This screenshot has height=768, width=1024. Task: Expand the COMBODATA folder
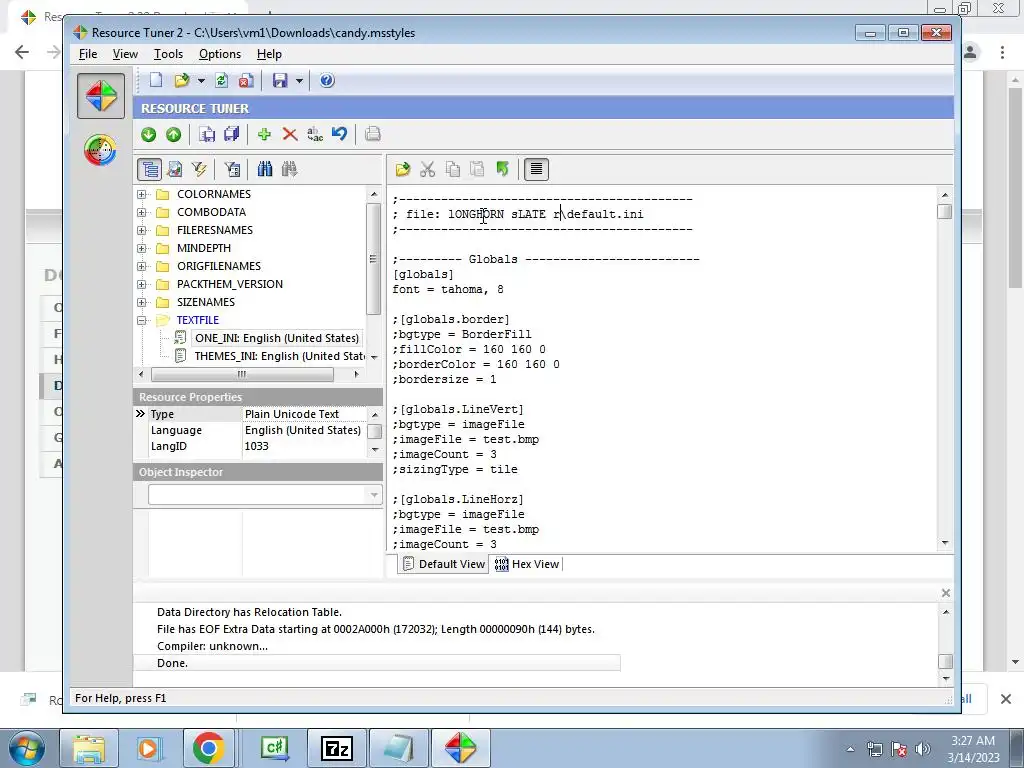click(142, 212)
